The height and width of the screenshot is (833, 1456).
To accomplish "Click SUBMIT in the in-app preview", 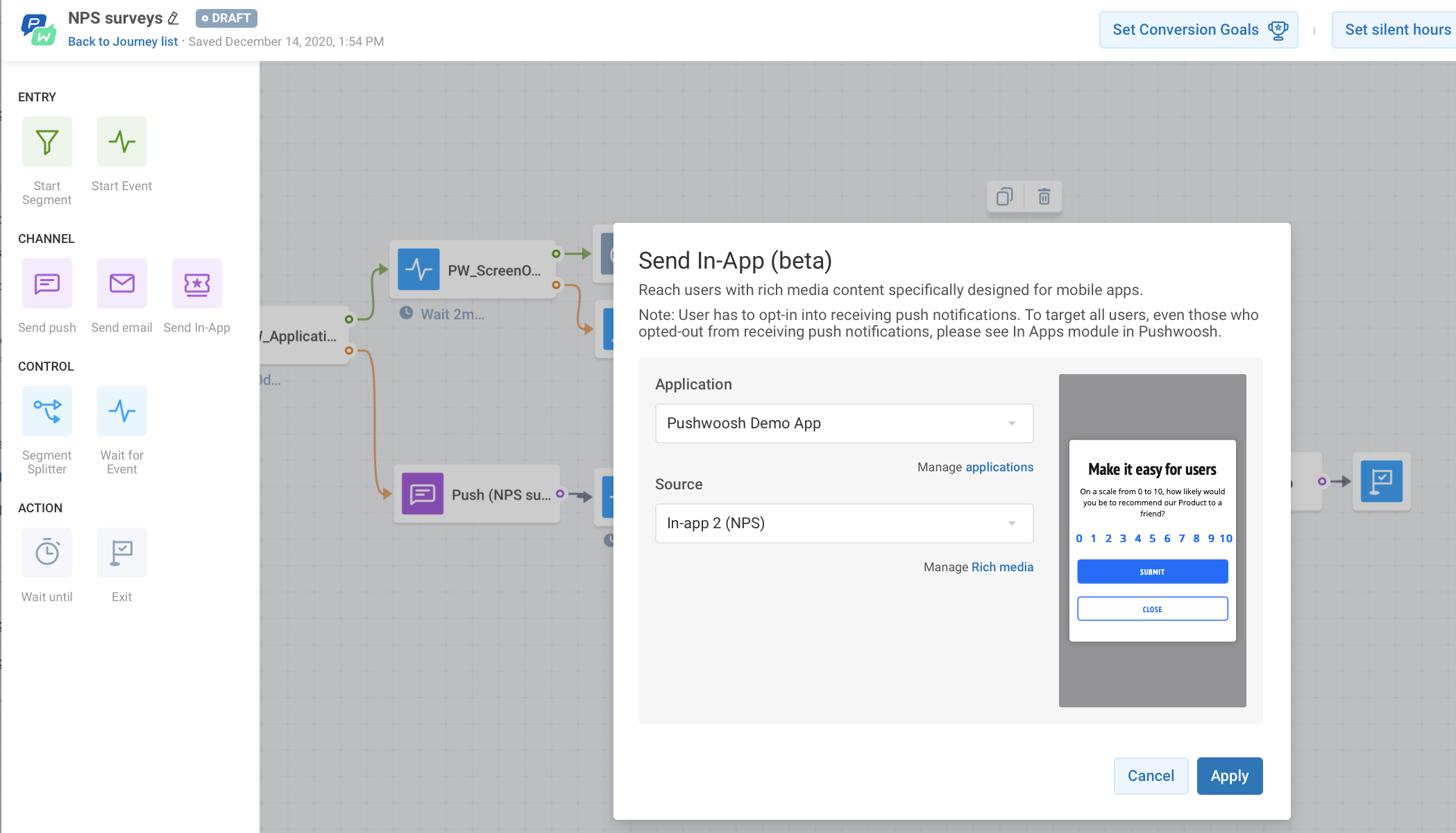I will pos(1152,572).
